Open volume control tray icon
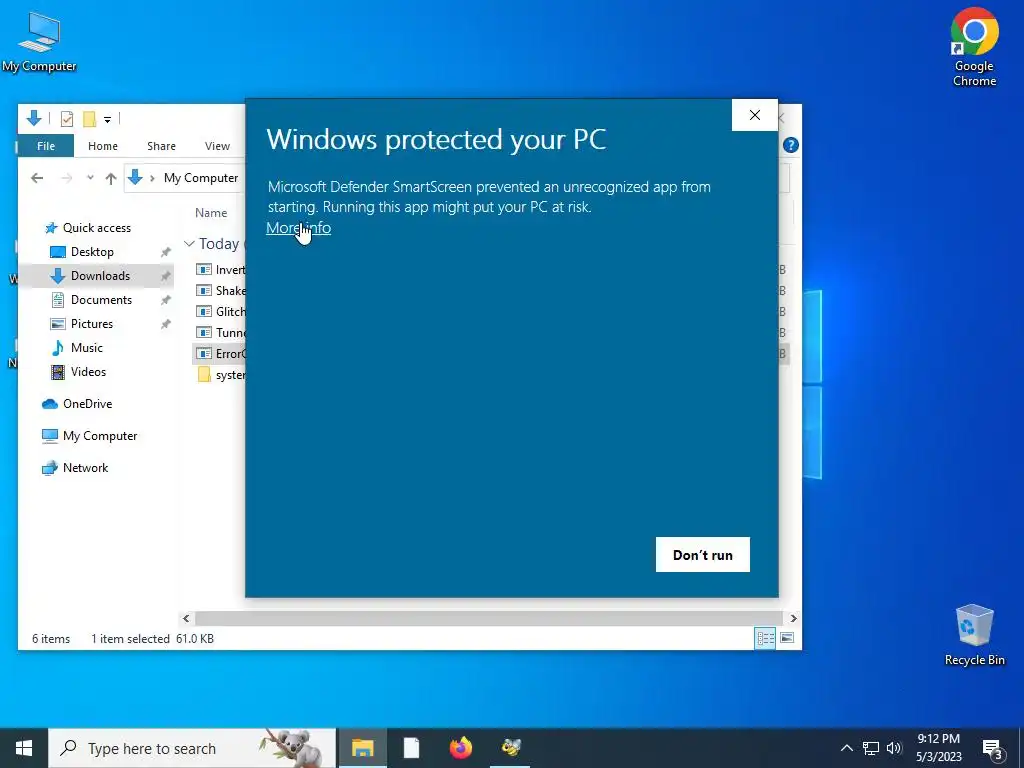This screenshot has width=1024, height=768. [894, 748]
